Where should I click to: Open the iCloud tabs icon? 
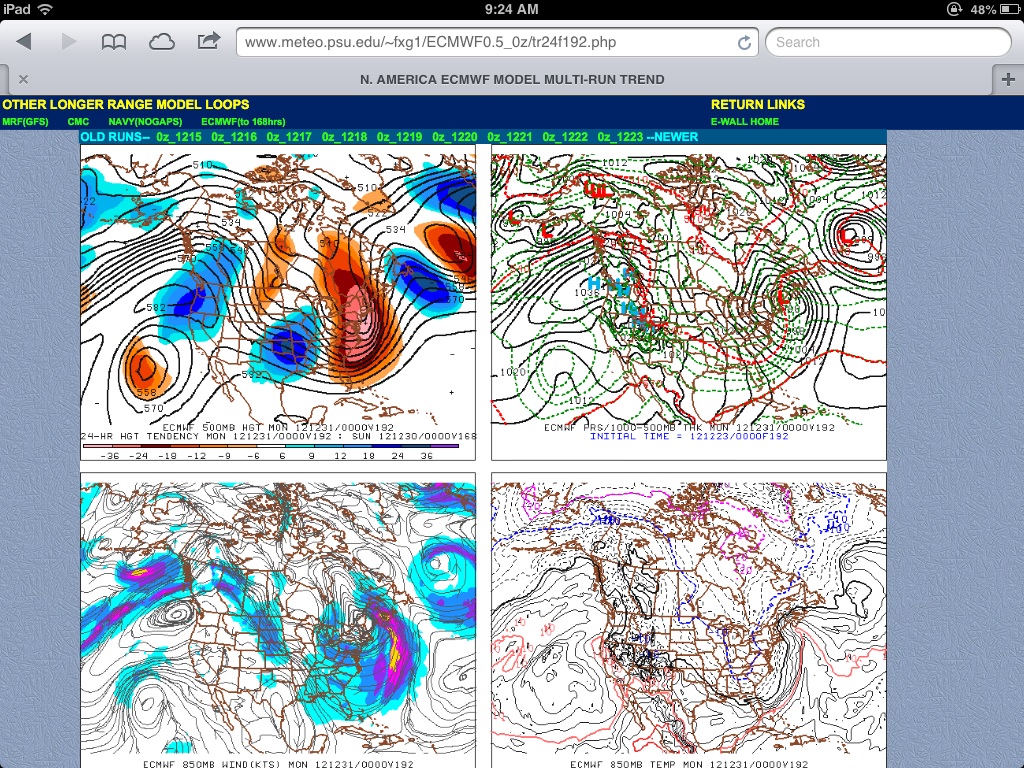click(x=161, y=42)
